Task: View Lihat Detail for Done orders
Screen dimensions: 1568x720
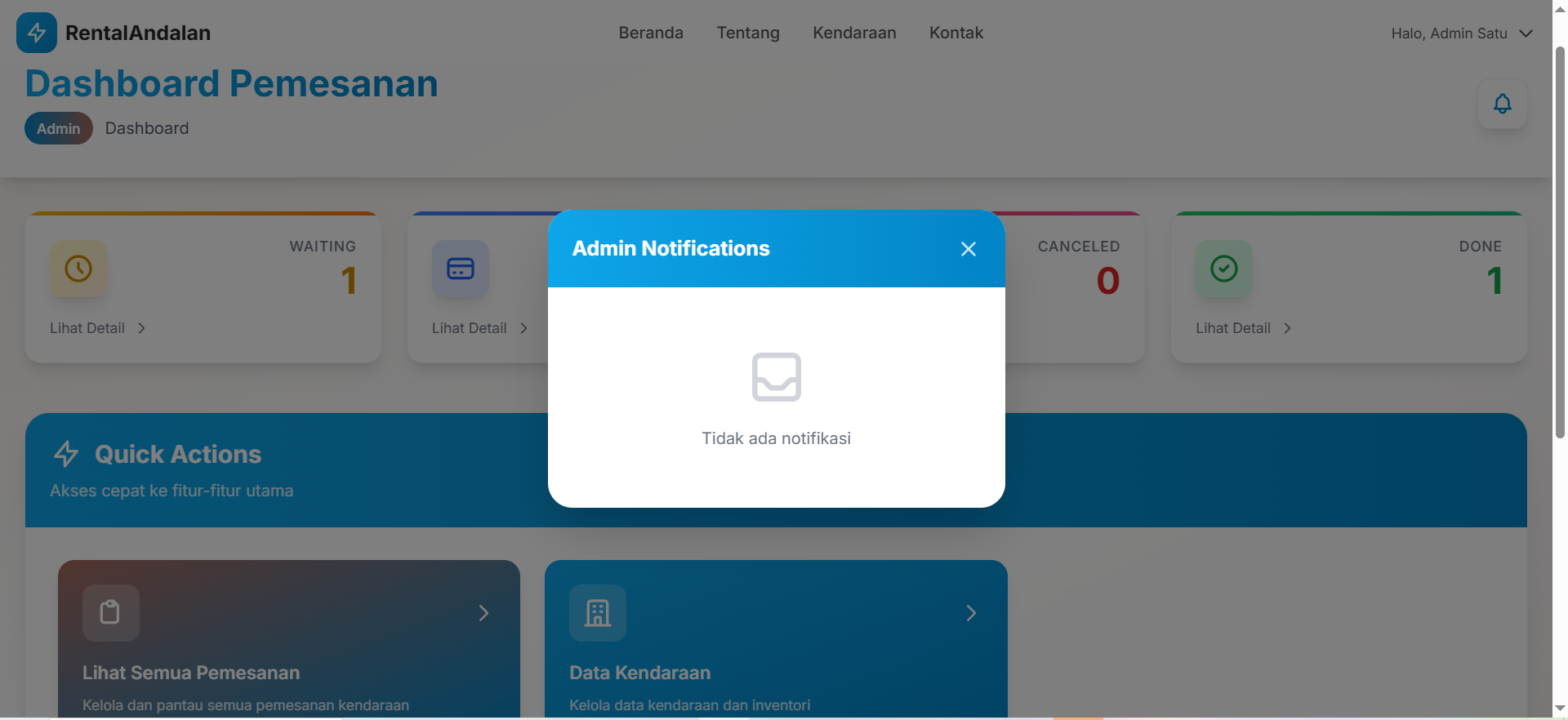Action: (x=1243, y=328)
